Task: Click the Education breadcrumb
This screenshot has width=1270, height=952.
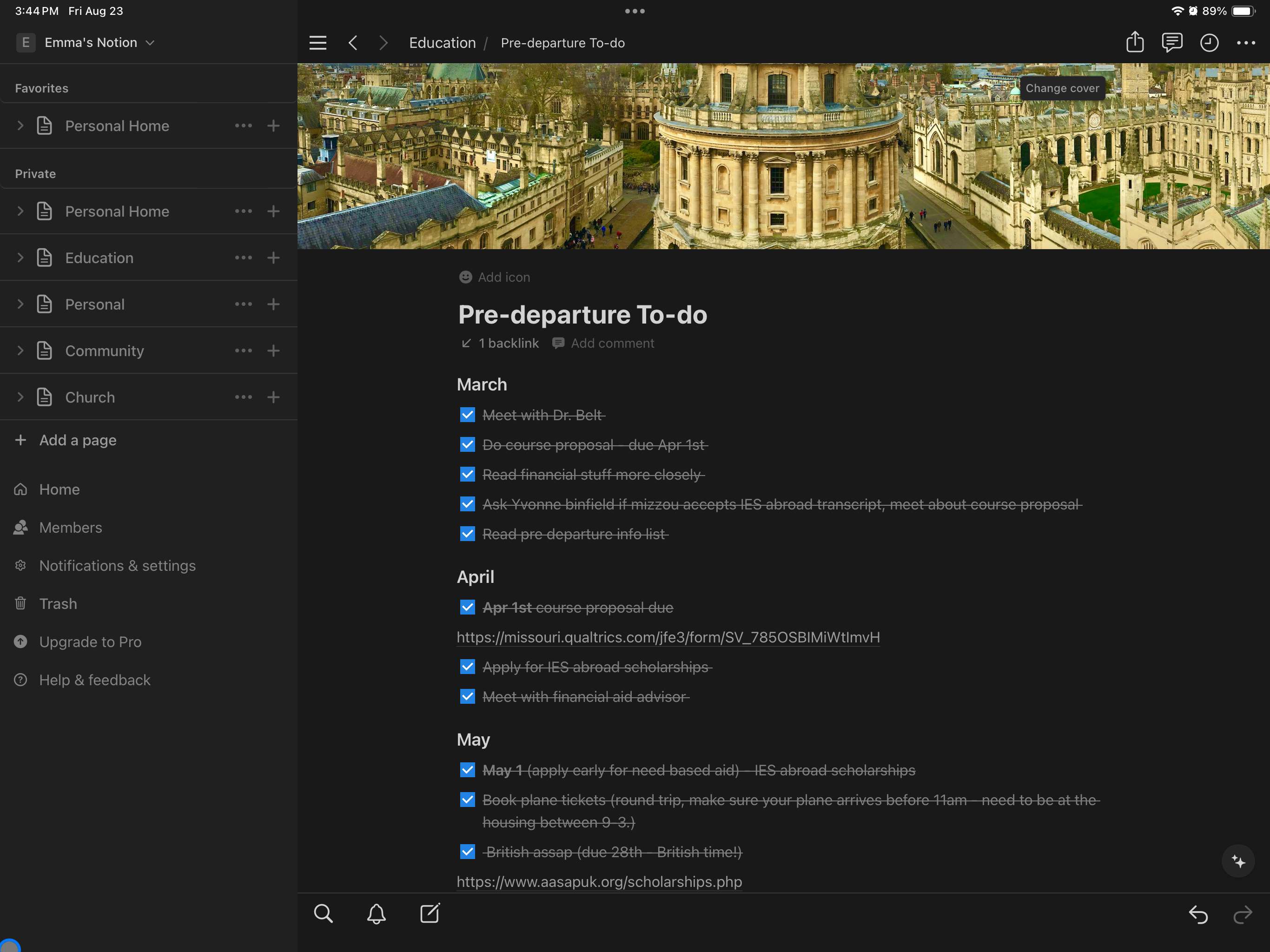Action: point(442,43)
